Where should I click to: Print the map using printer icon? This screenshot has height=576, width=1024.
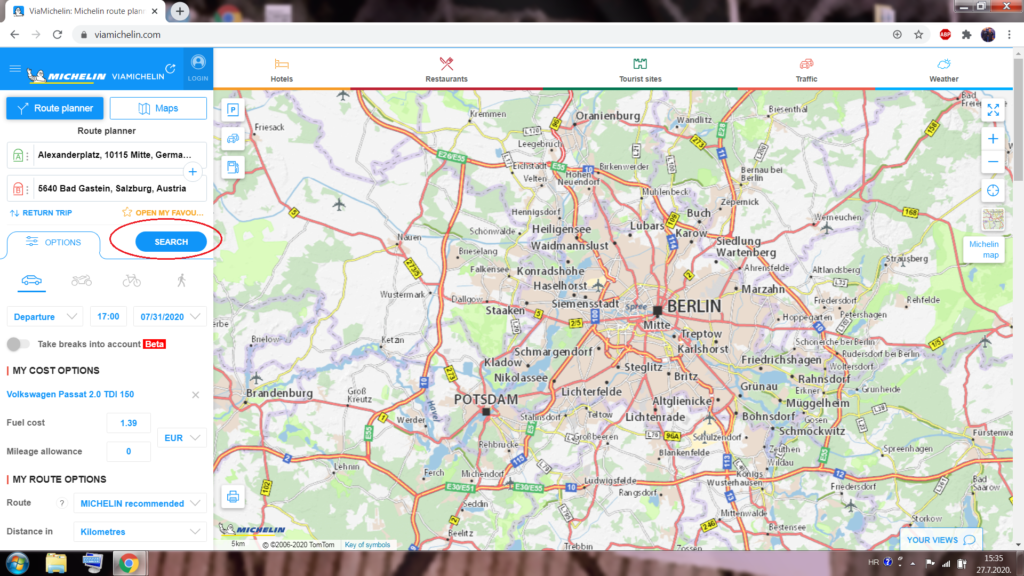coord(233,496)
